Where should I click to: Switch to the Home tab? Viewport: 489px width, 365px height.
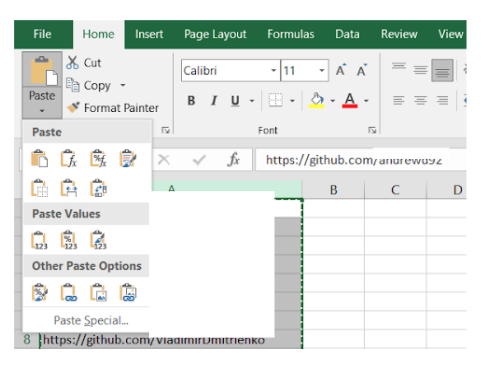[98, 34]
